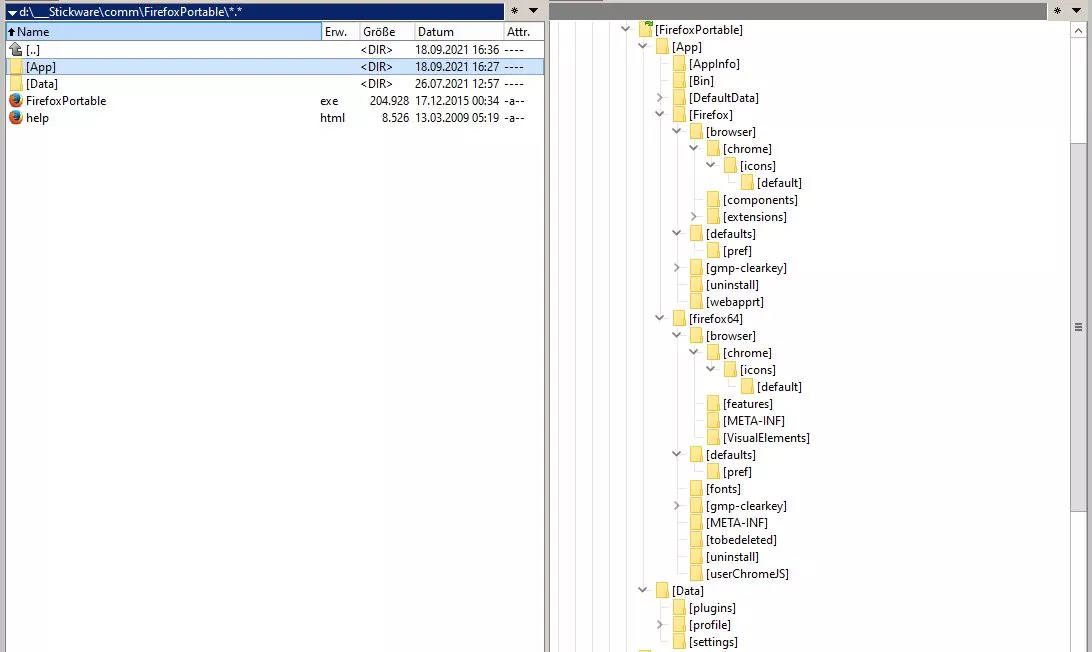The width and height of the screenshot is (1092, 652).
Task: Click the parent directory up-arrow icon
Action: click(x=16, y=49)
